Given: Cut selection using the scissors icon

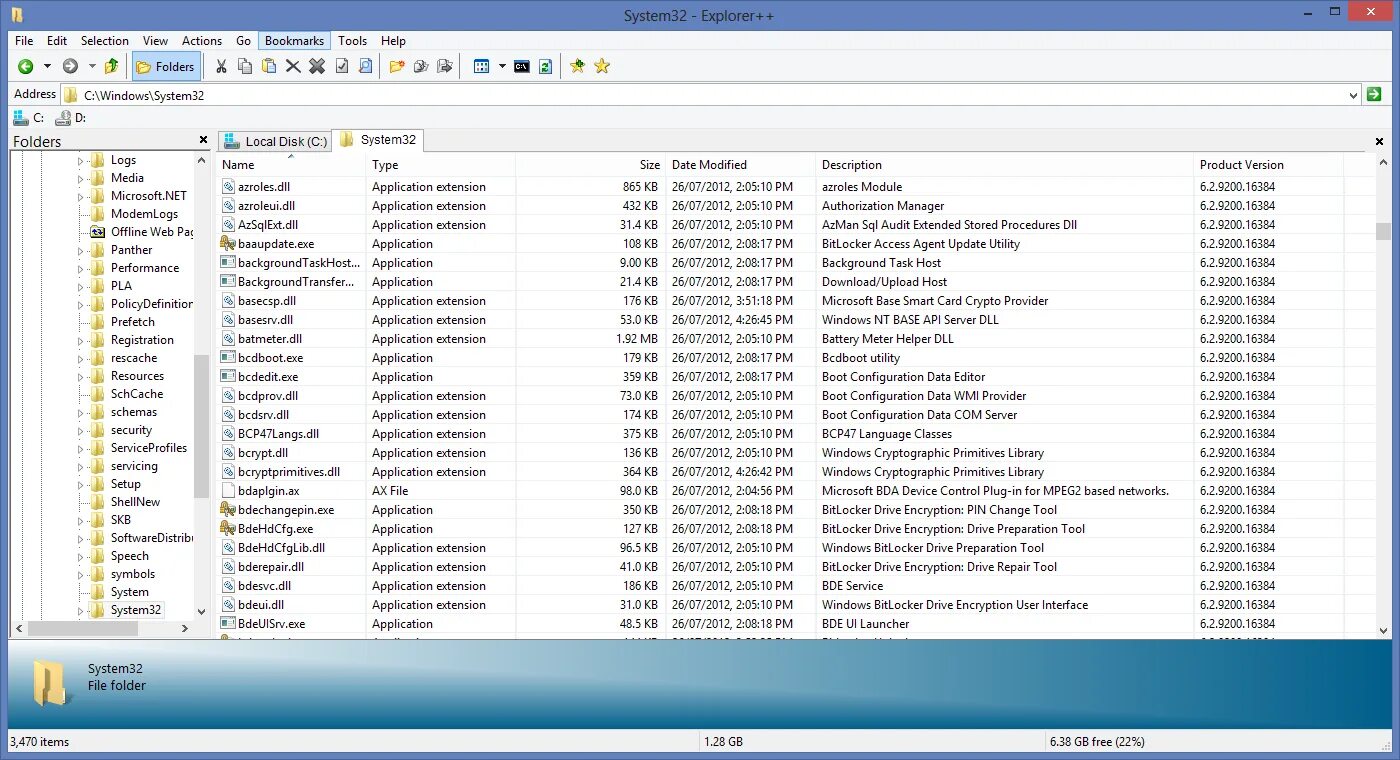Looking at the screenshot, I should (x=222, y=66).
